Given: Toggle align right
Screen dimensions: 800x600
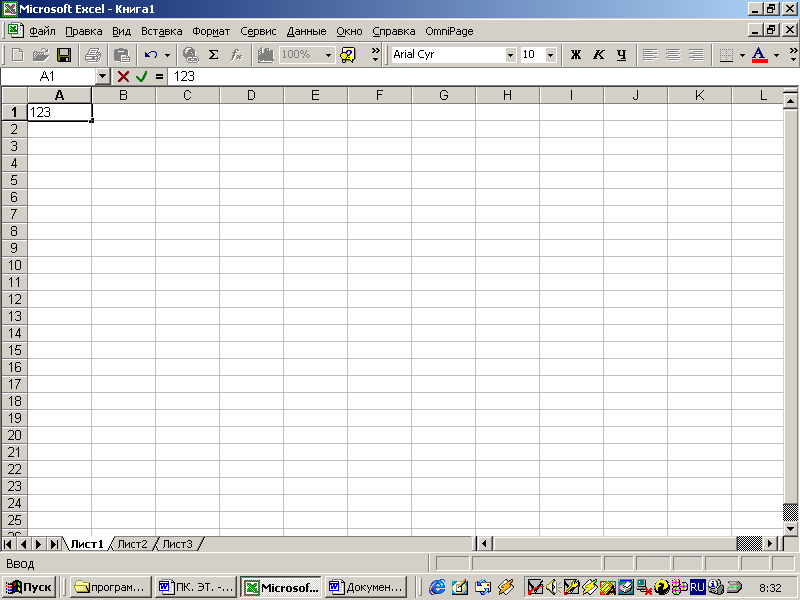Looking at the screenshot, I should tap(696, 55).
